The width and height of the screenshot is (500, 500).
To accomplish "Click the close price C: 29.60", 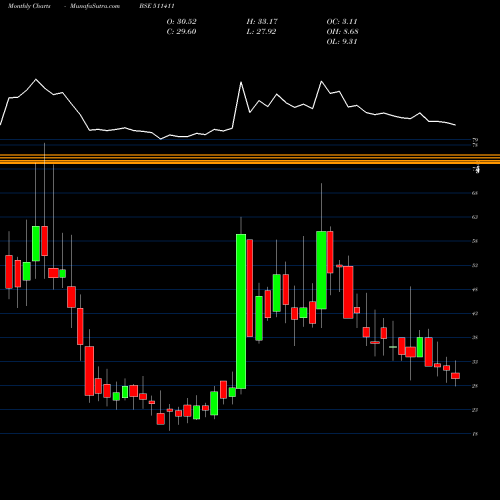I will coord(181,32).
